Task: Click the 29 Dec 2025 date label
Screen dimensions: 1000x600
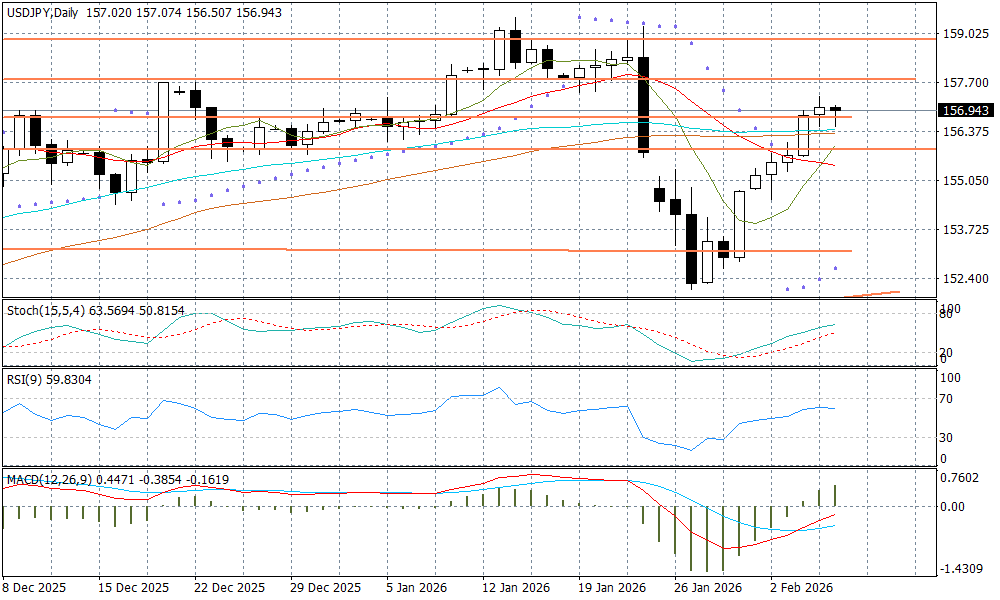Action: 327,588
